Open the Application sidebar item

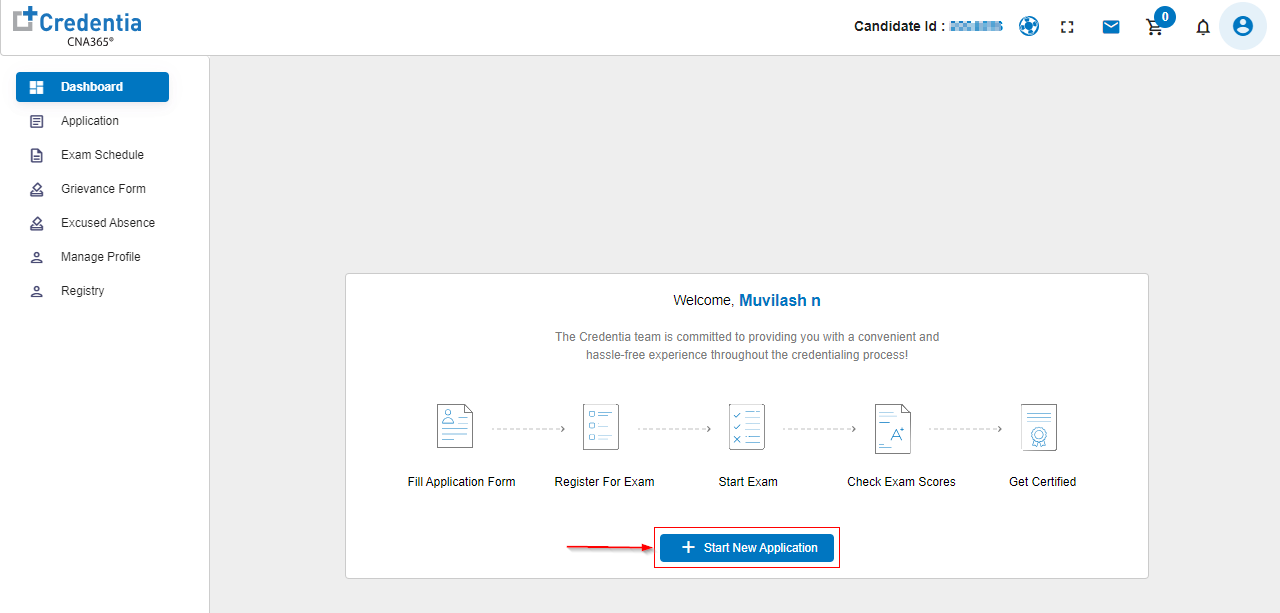coord(91,121)
